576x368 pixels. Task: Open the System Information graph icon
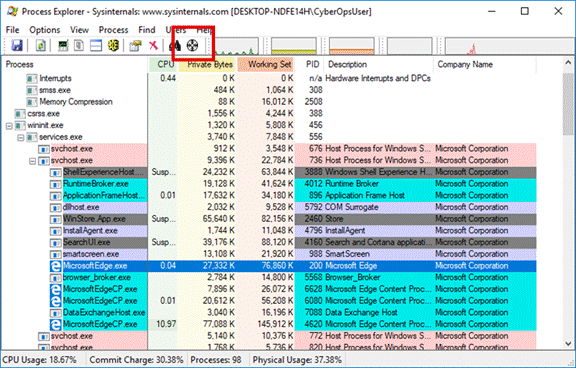[x=63, y=46]
